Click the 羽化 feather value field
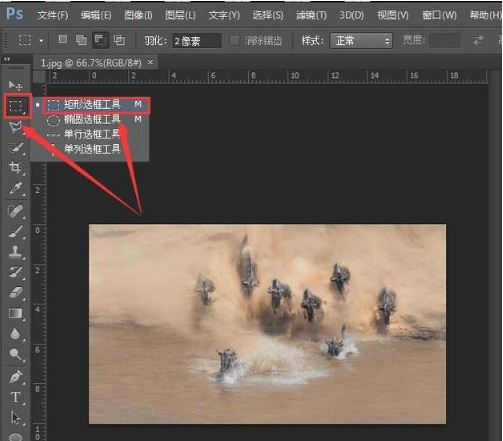The image size is (503, 441). tap(197, 41)
